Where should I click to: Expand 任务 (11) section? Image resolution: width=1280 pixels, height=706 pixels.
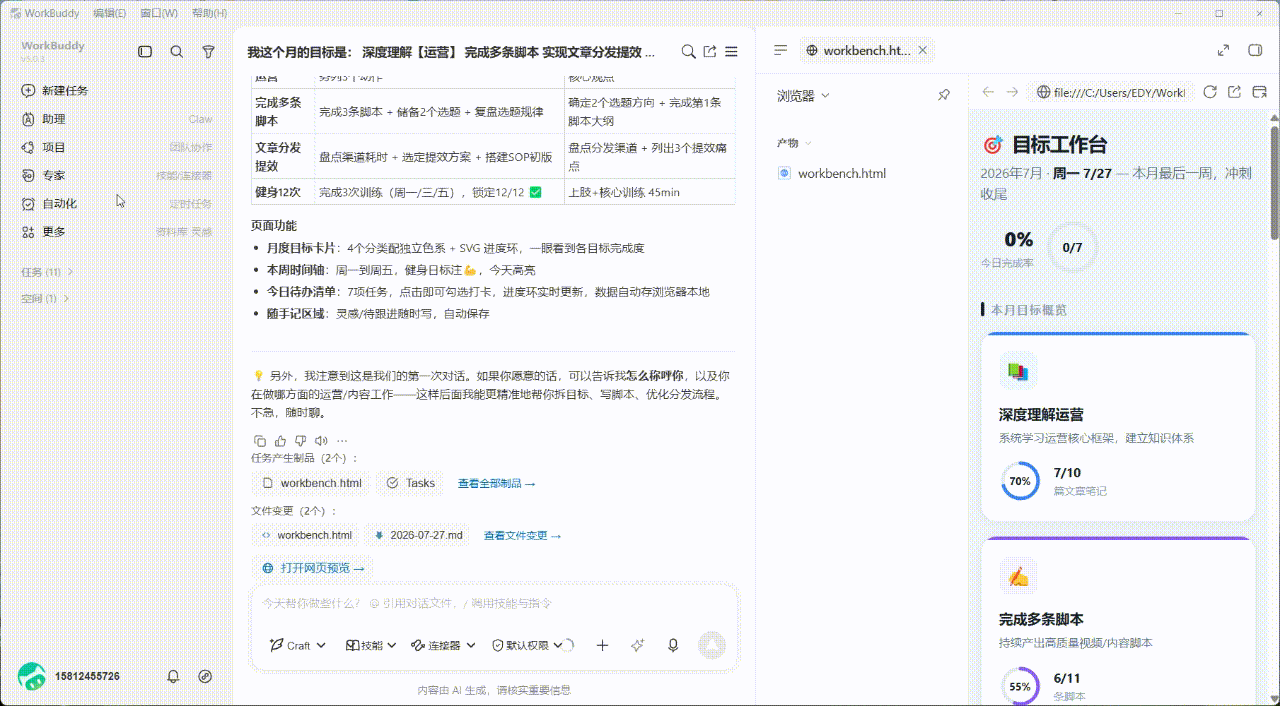click(x=48, y=272)
